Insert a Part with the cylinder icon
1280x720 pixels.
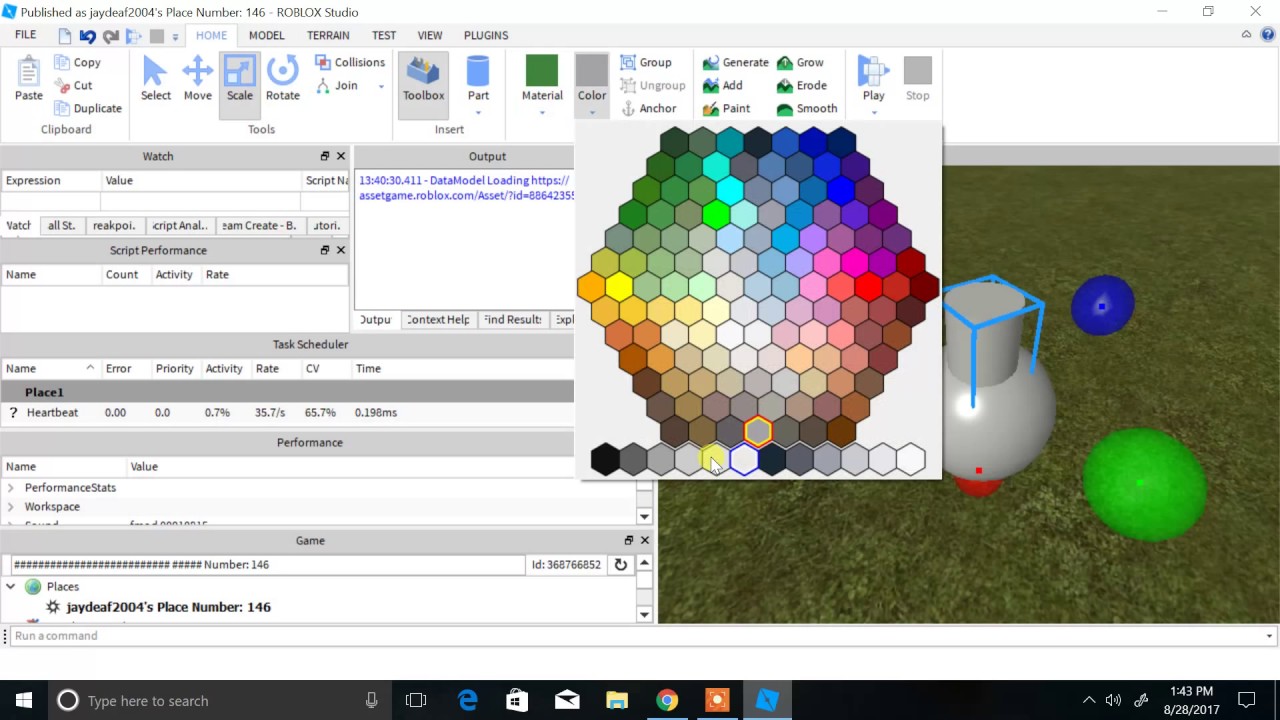coord(478,72)
